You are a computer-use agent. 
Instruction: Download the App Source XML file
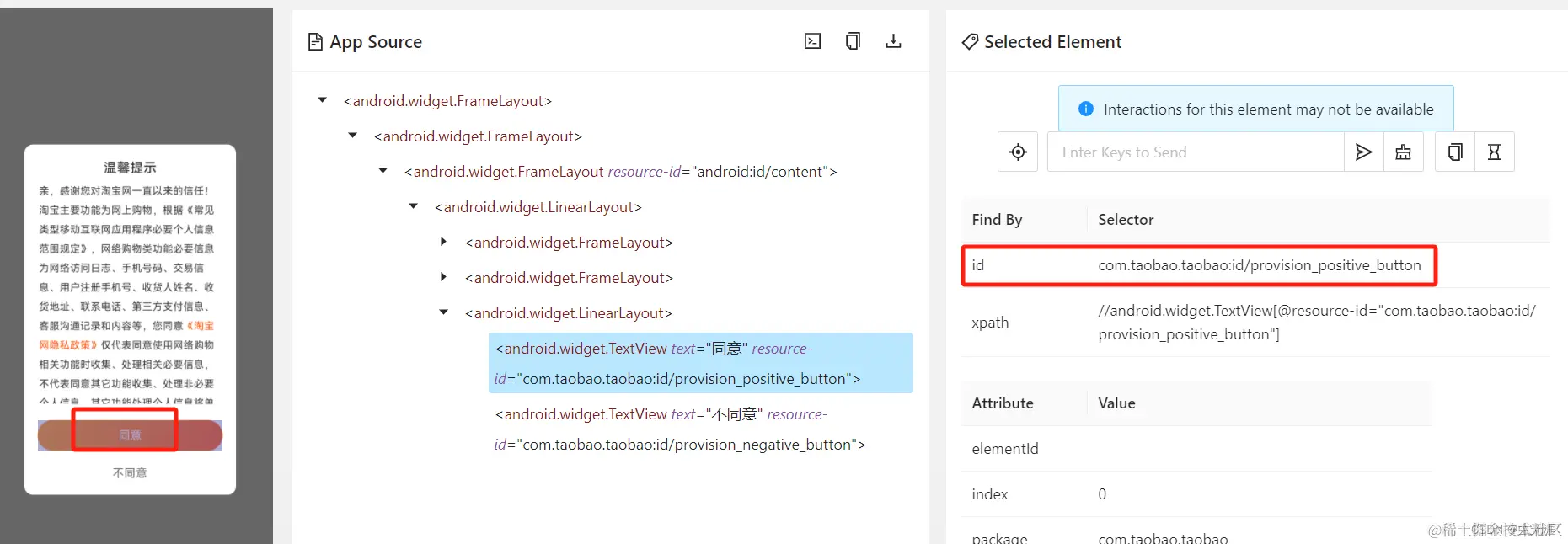(893, 41)
